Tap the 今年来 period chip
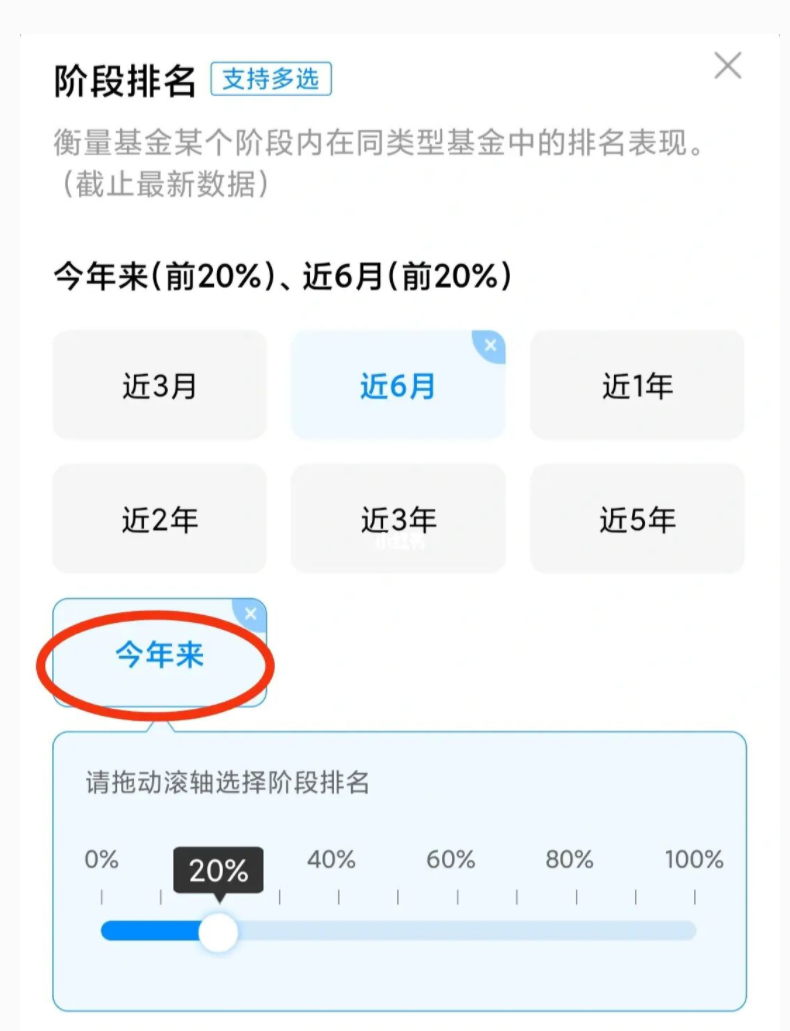790x1031 pixels. [x=160, y=655]
